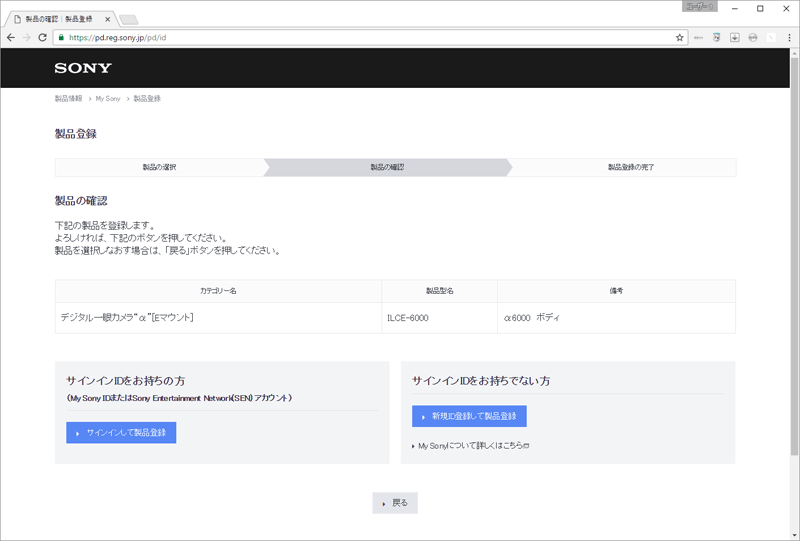Open the 製品情報 breadcrumb link
The width and height of the screenshot is (800, 541).
click(68, 99)
